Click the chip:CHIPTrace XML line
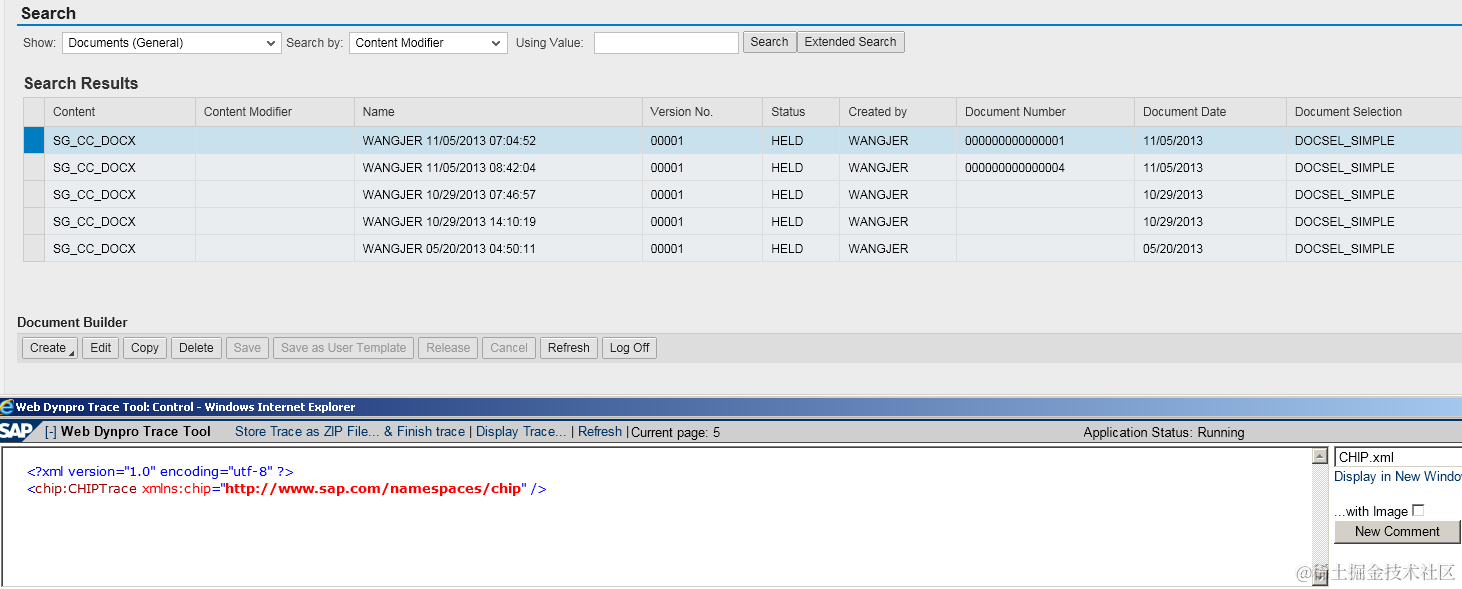The height and width of the screenshot is (589, 1462). pyautogui.click(x=287, y=489)
